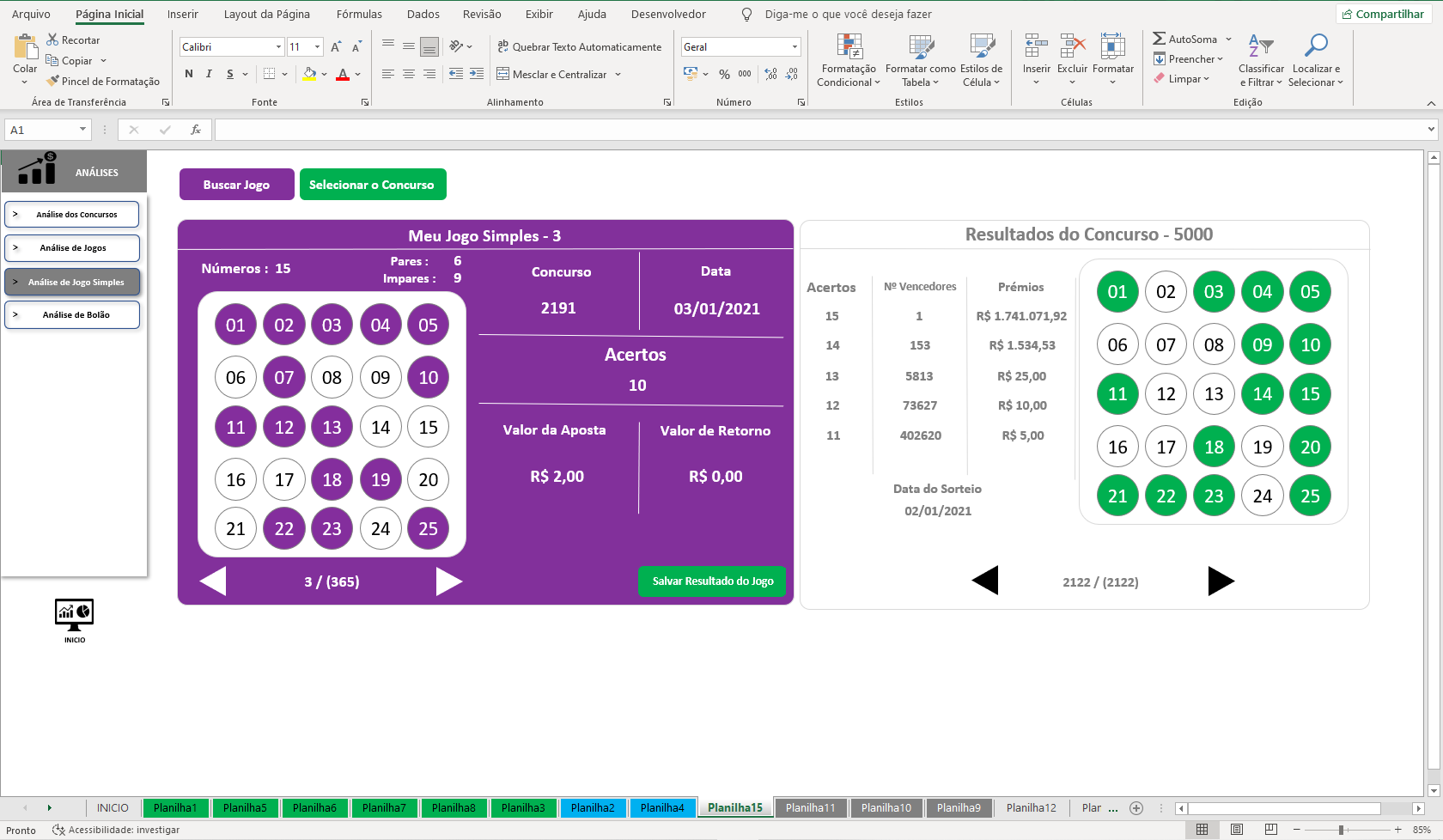Open Classificar e Filtrar
This screenshot has height=840, width=1443.
pyautogui.click(x=1261, y=60)
